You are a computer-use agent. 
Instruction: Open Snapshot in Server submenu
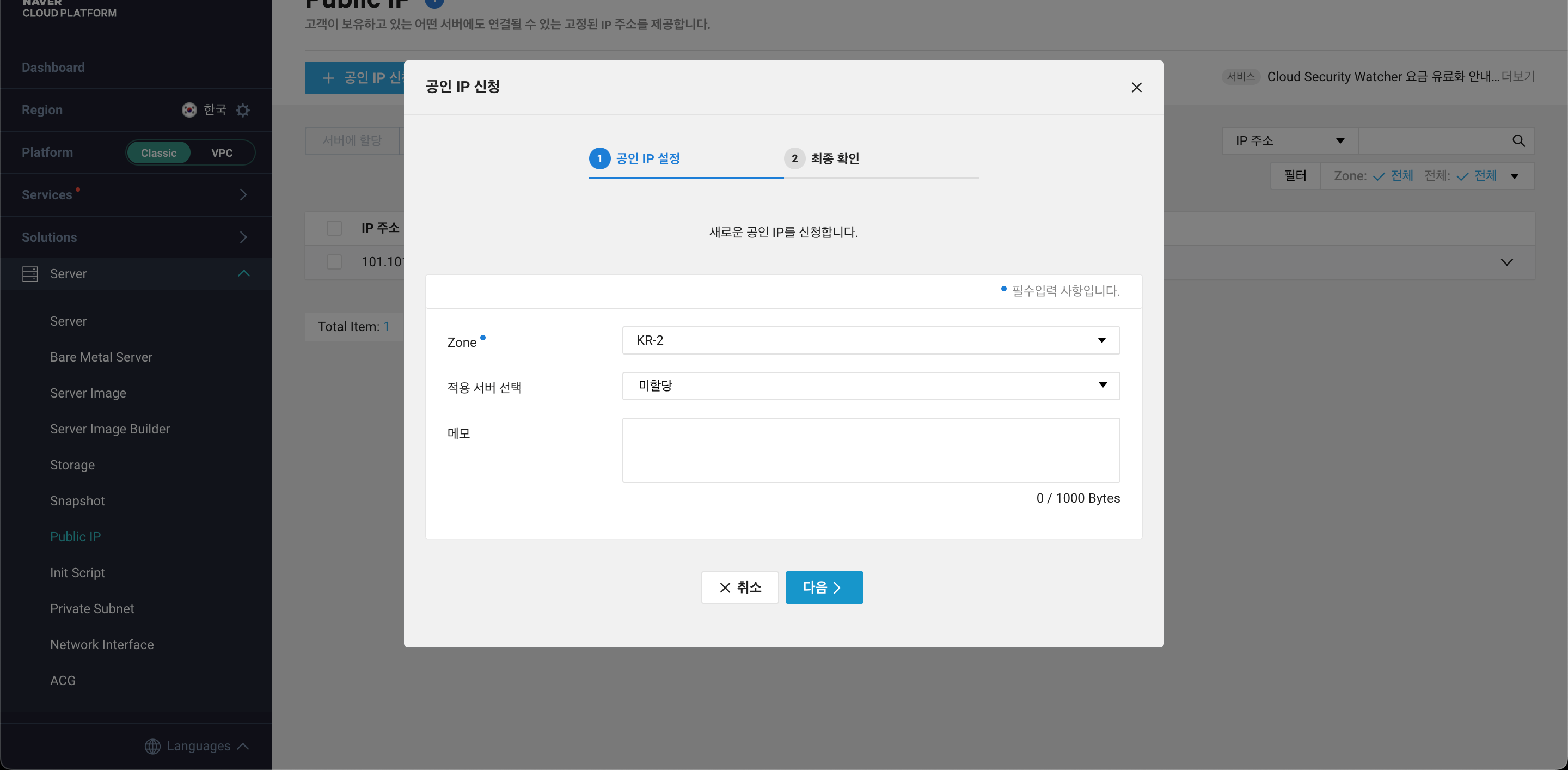[x=77, y=501]
